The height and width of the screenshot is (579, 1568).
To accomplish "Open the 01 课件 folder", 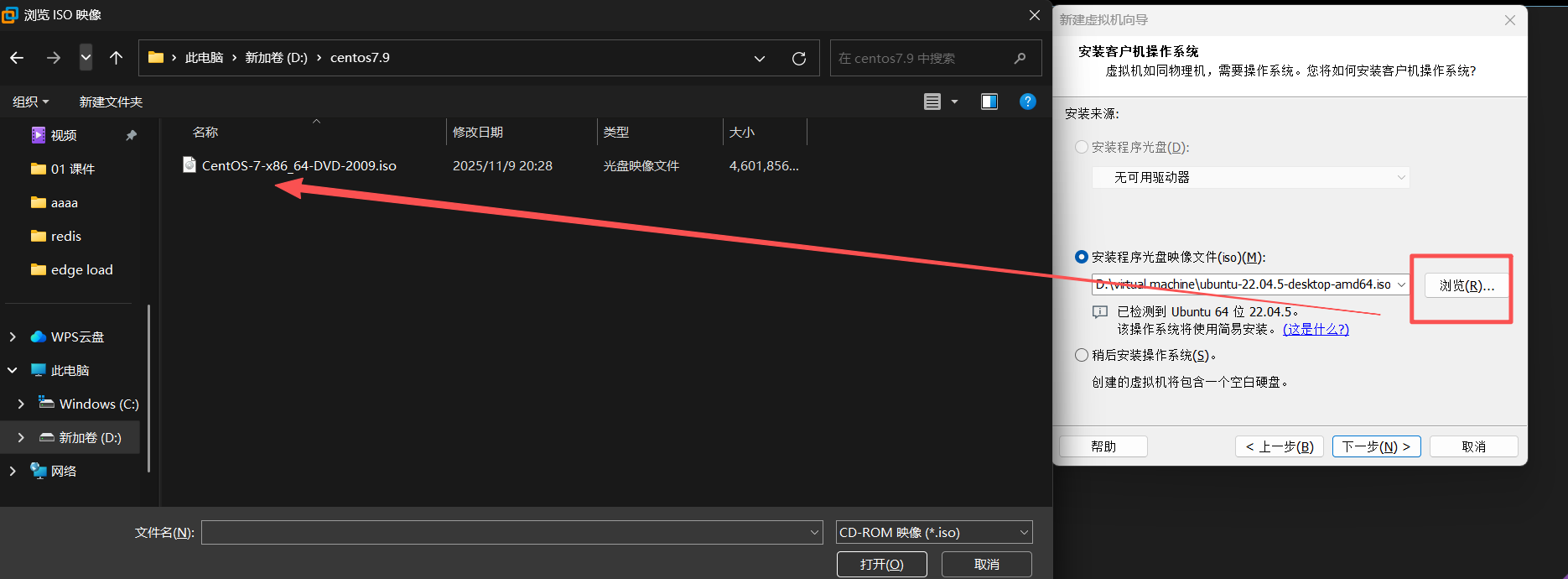I will (x=73, y=169).
